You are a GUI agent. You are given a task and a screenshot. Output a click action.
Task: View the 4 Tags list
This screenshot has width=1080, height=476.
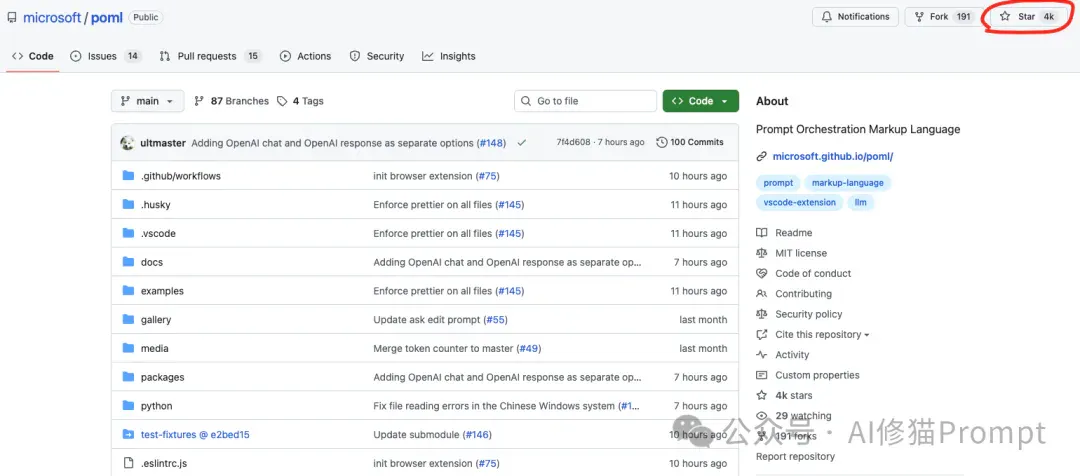click(300, 101)
